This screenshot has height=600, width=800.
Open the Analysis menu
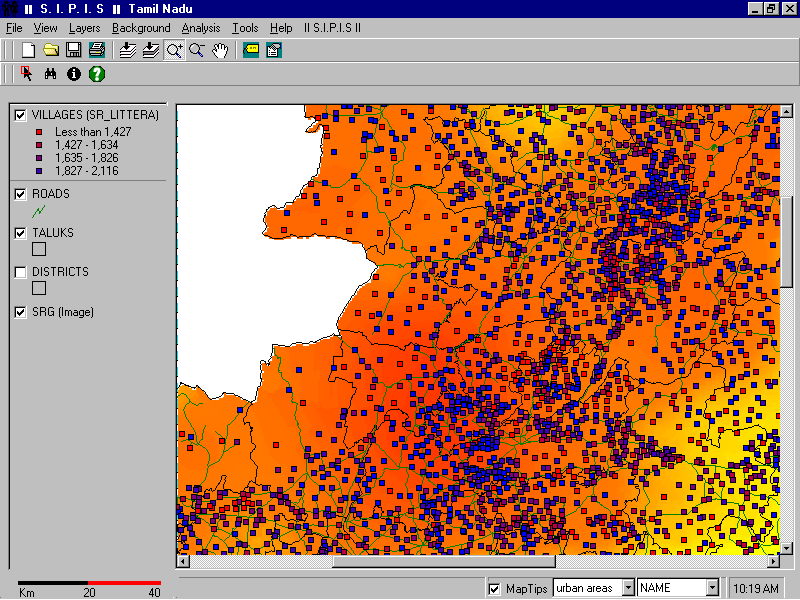pos(201,28)
